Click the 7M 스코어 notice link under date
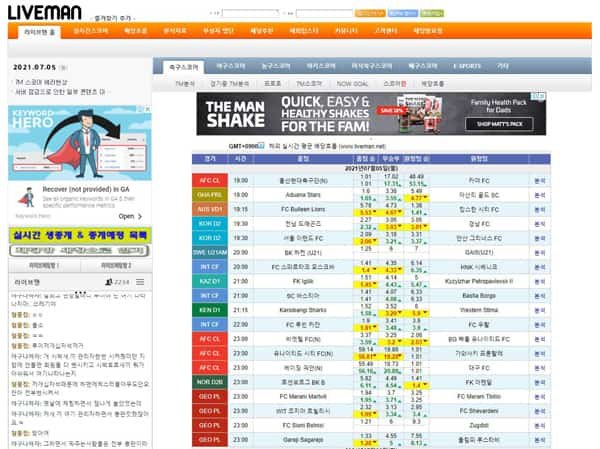 click(41, 82)
